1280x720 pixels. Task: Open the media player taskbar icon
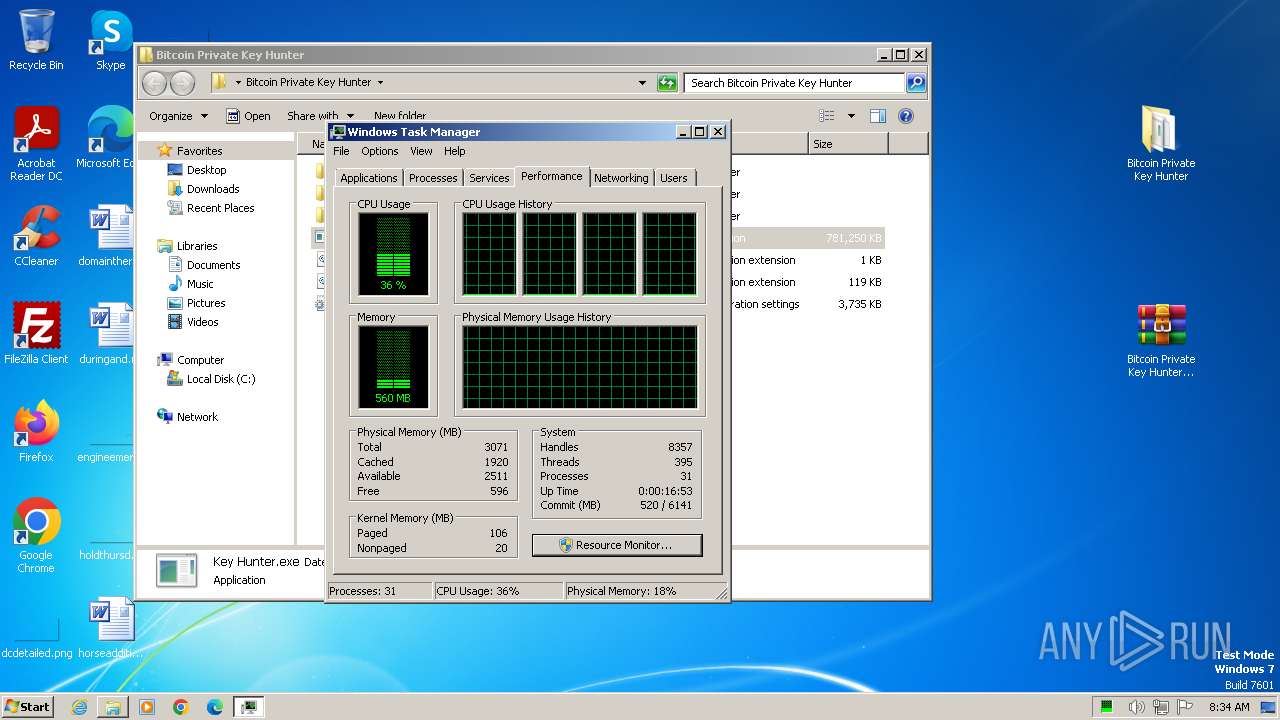(147, 707)
